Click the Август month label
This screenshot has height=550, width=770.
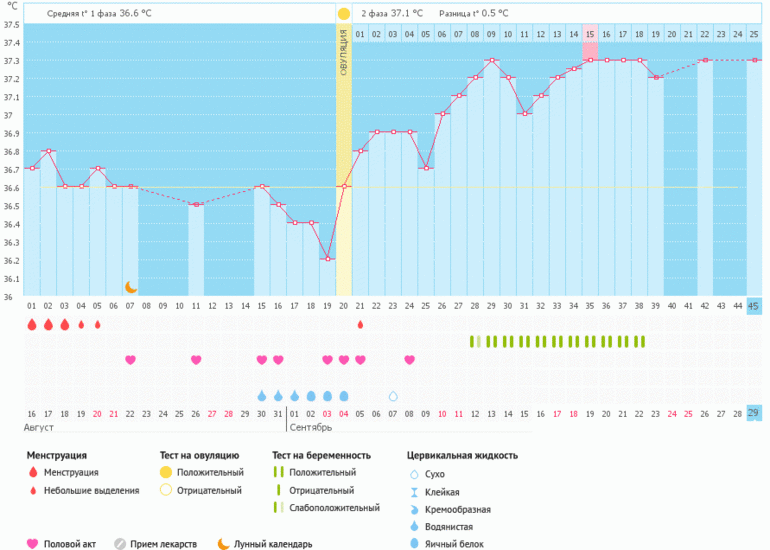point(39,427)
